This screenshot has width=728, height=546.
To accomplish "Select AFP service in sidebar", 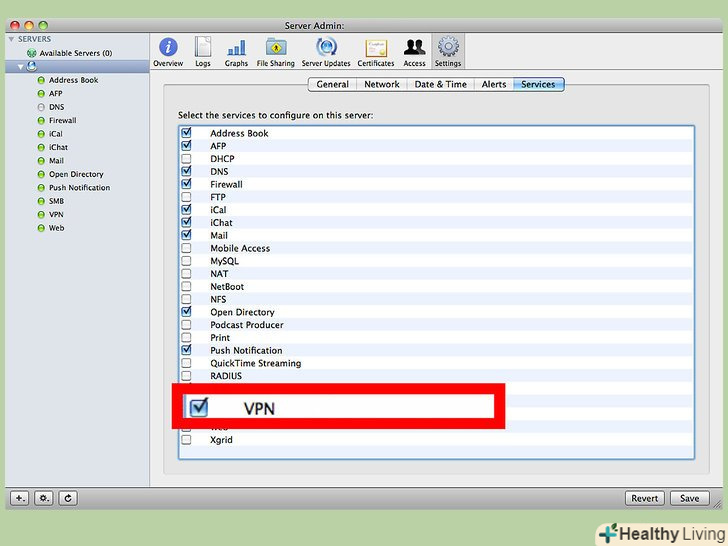I will tap(56, 93).
